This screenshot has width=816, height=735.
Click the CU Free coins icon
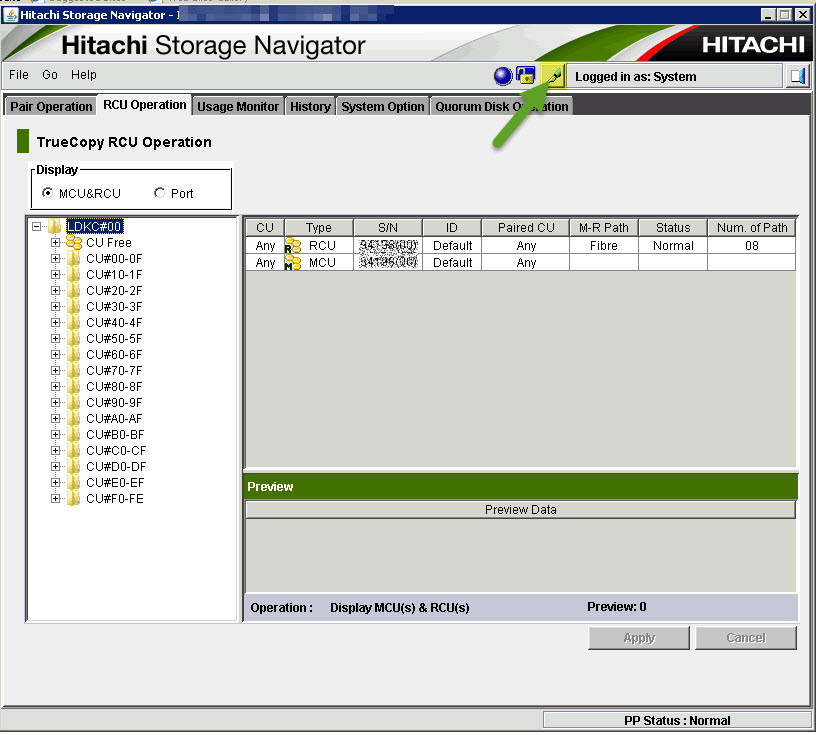(74, 243)
